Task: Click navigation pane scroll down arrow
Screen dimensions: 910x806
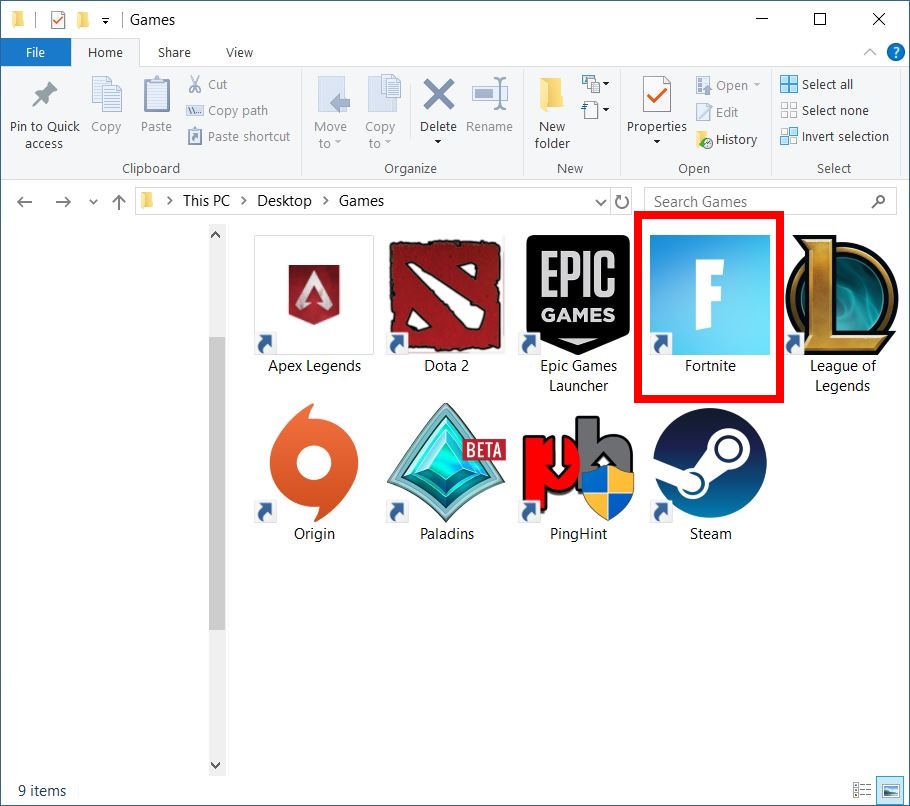Action: [216, 765]
